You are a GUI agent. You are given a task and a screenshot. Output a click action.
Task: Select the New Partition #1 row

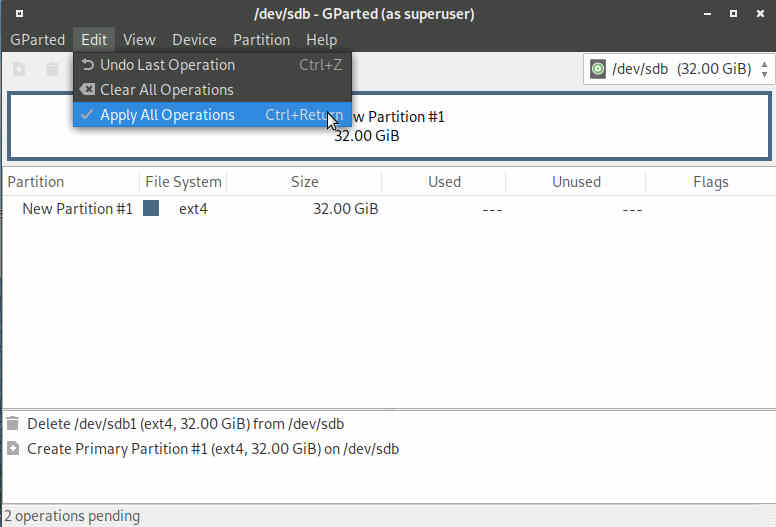click(389, 209)
